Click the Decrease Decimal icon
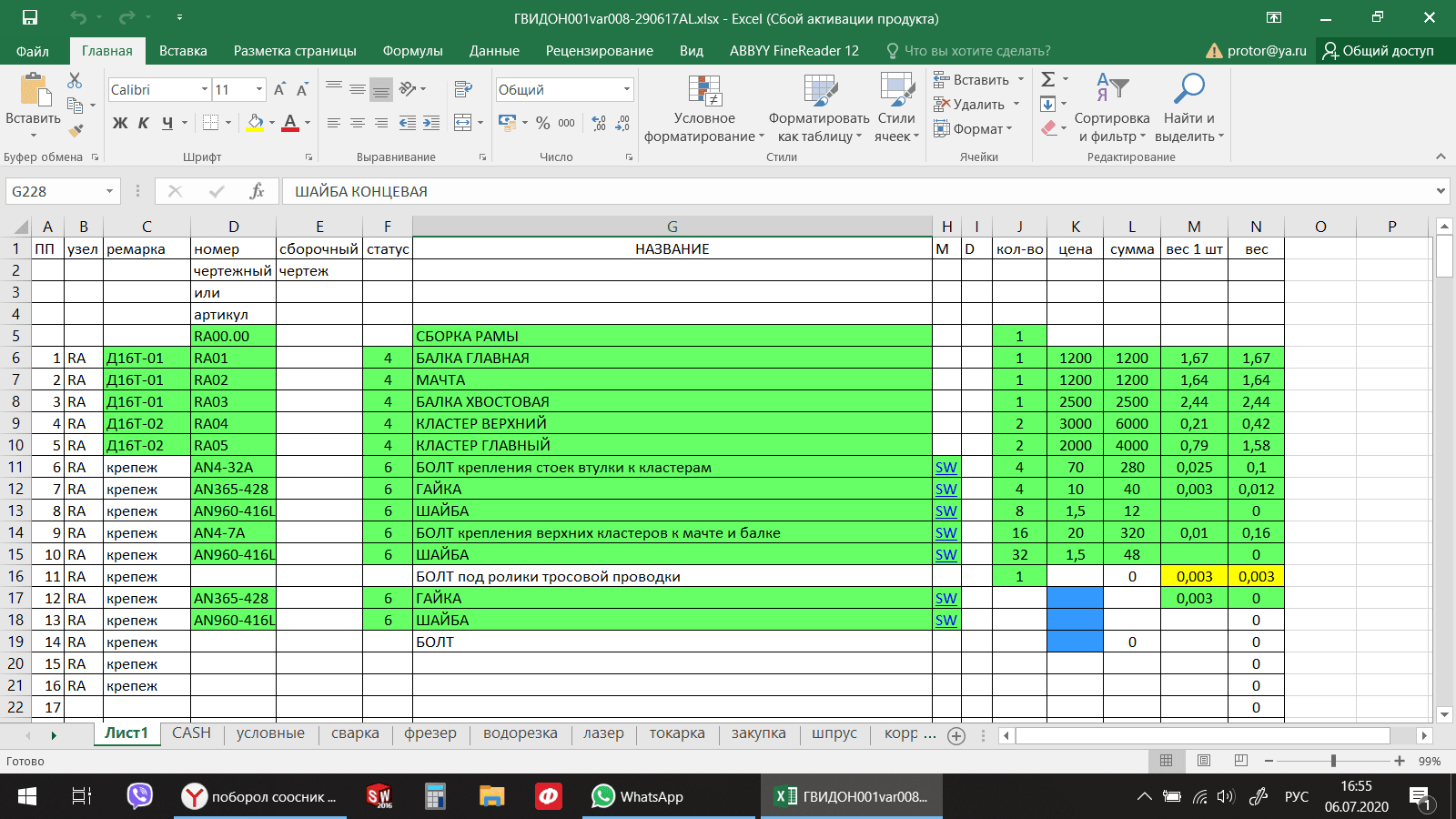 622,123
